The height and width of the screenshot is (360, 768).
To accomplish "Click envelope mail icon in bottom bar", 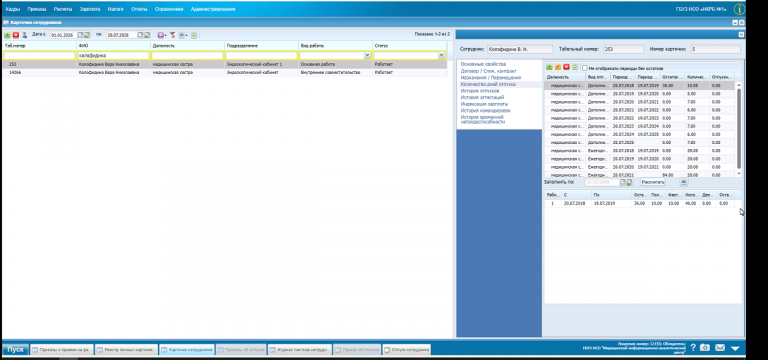I will [x=719, y=348].
